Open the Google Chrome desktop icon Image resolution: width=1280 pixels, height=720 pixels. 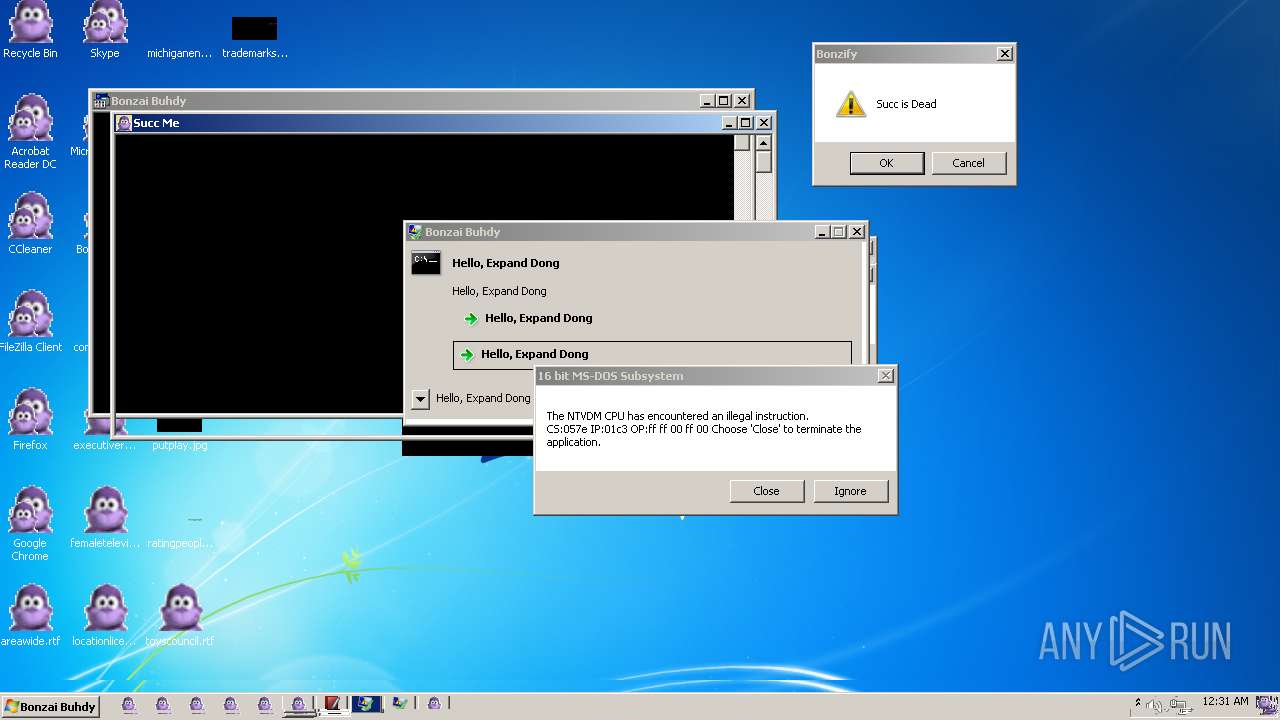pos(30,524)
